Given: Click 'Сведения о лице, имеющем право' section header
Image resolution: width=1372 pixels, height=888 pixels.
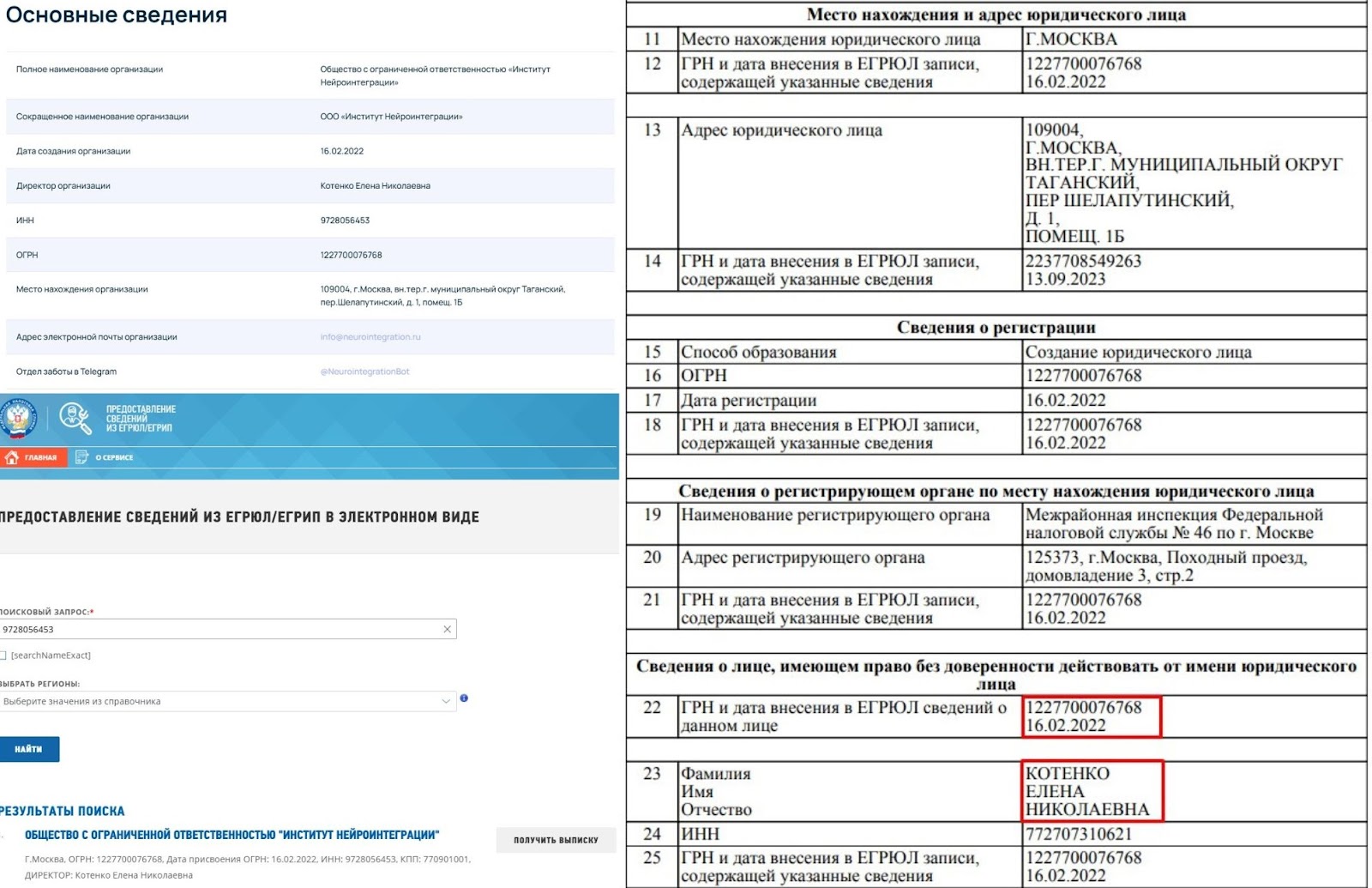Looking at the screenshot, I should pyautogui.click(x=996, y=675).
